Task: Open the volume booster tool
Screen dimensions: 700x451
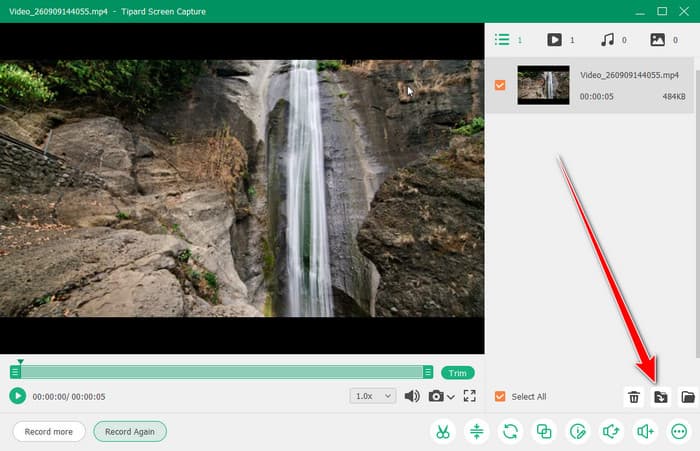Action: (645, 431)
